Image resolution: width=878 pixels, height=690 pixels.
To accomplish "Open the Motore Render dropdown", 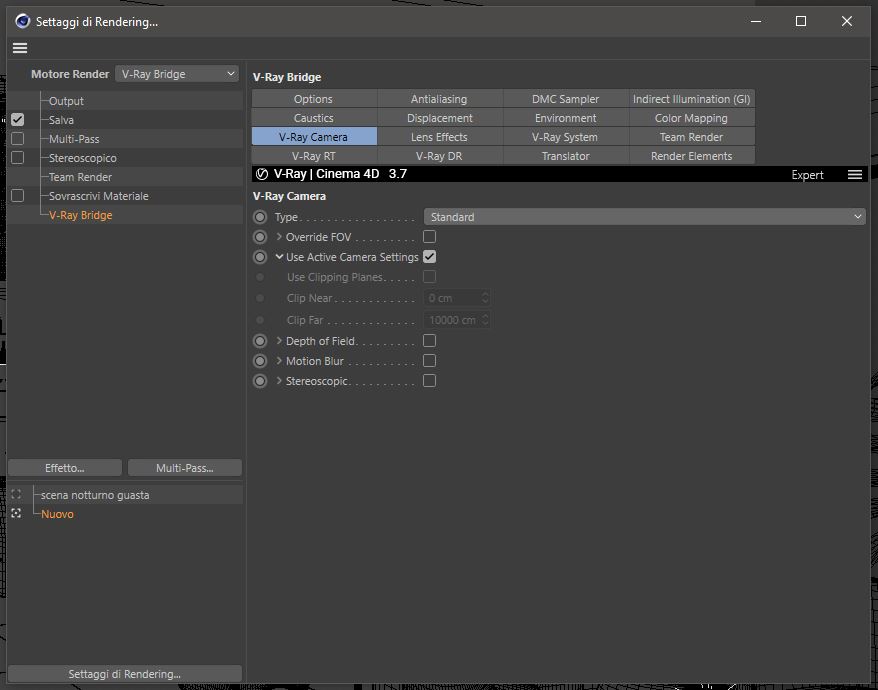I will click(x=177, y=74).
